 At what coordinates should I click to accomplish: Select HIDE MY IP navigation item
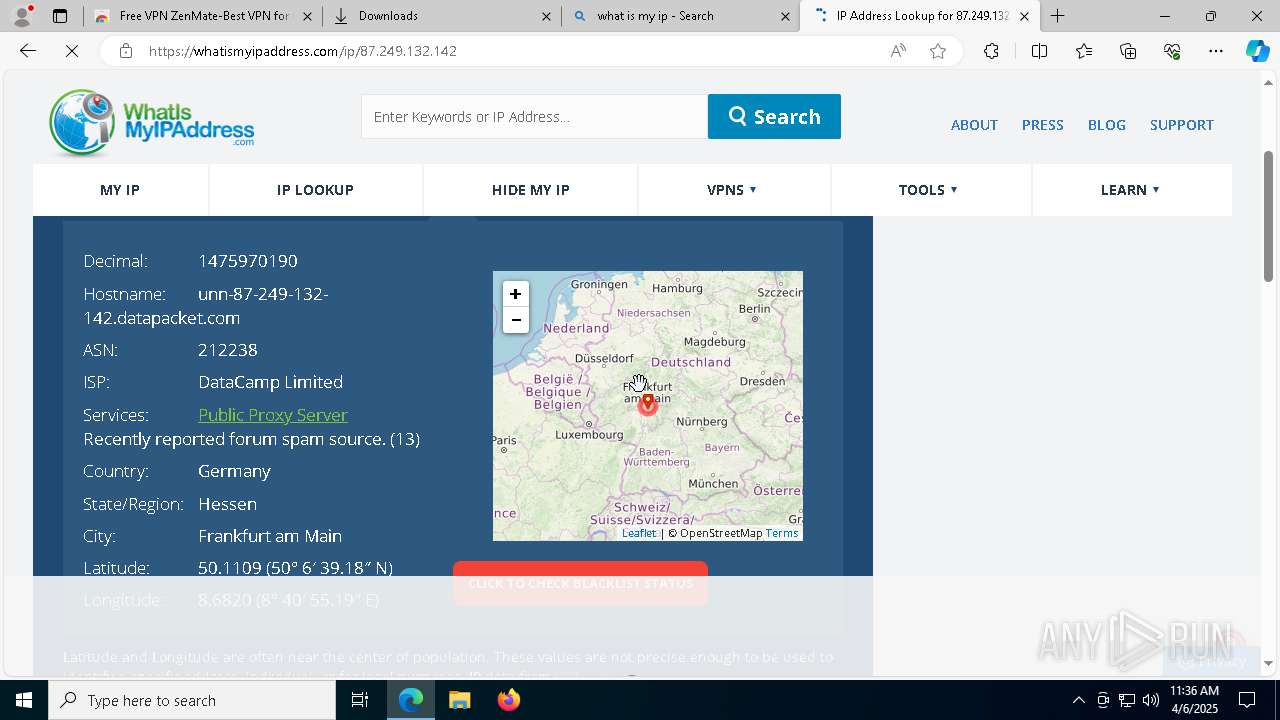pyautogui.click(x=530, y=190)
